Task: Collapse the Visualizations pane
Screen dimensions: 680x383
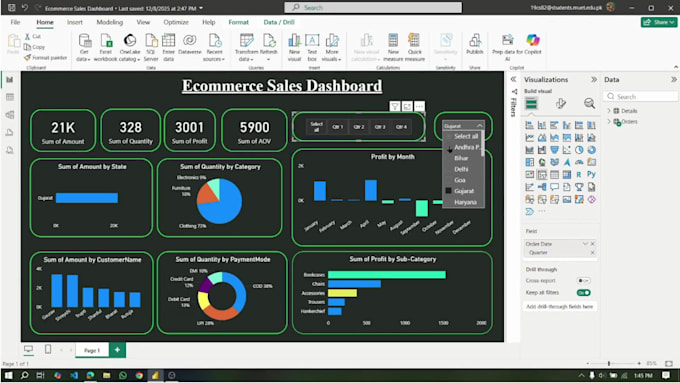Action: coord(594,79)
